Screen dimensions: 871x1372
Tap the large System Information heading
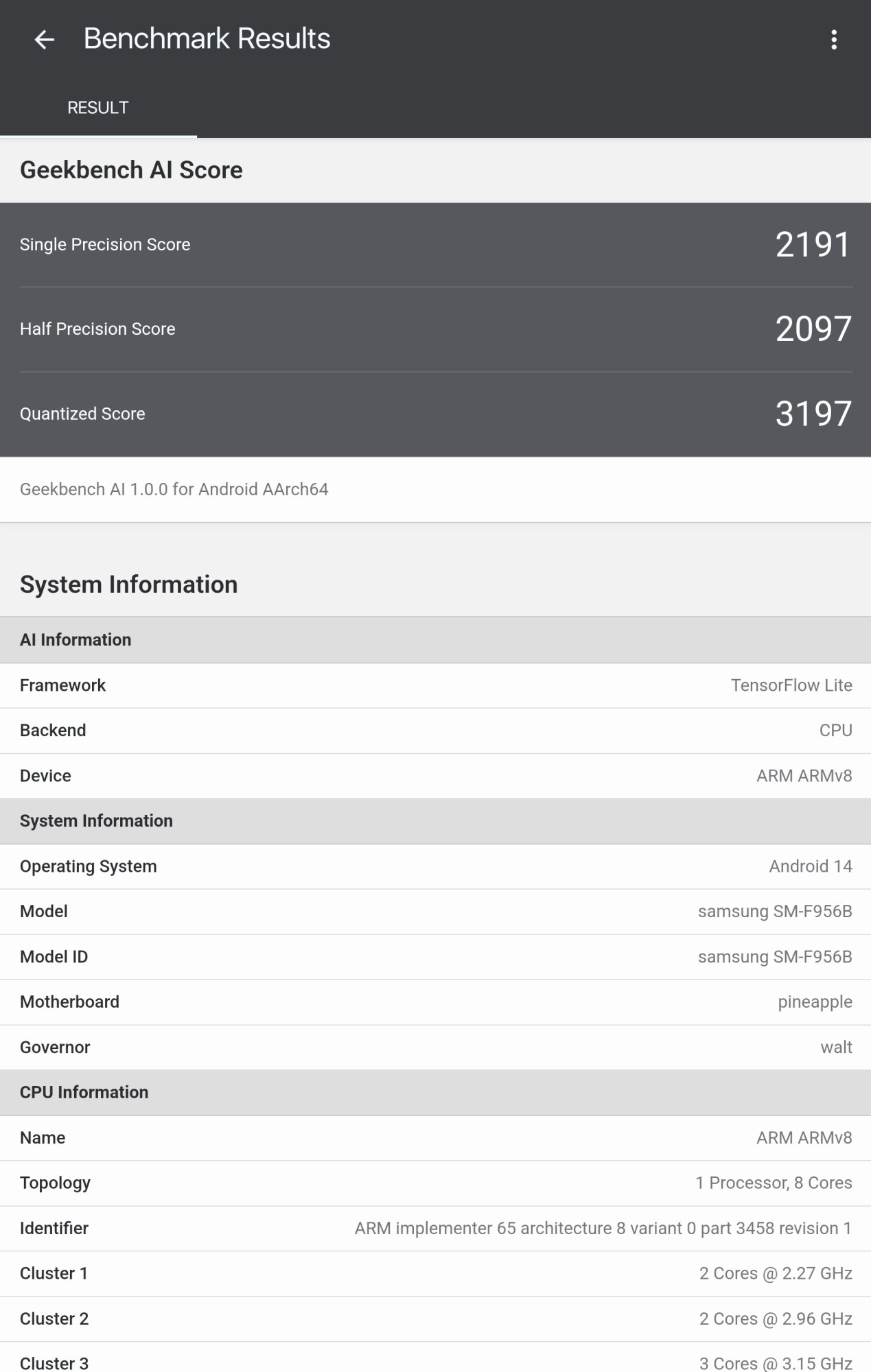(129, 584)
